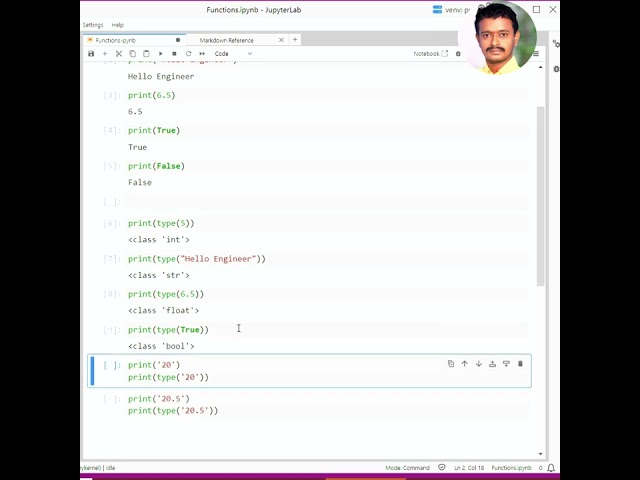
Task: Open the property inspector gears icon in right sidebar
Action: click(x=556, y=43)
